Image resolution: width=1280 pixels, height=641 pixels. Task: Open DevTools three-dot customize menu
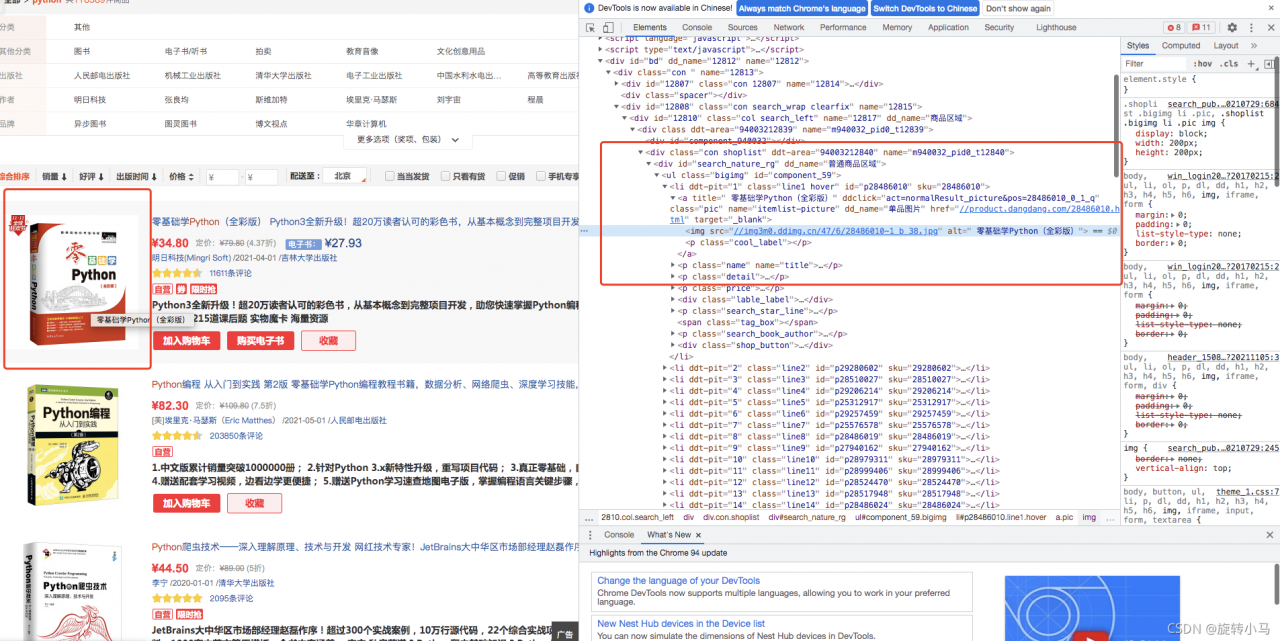point(1249,27)
